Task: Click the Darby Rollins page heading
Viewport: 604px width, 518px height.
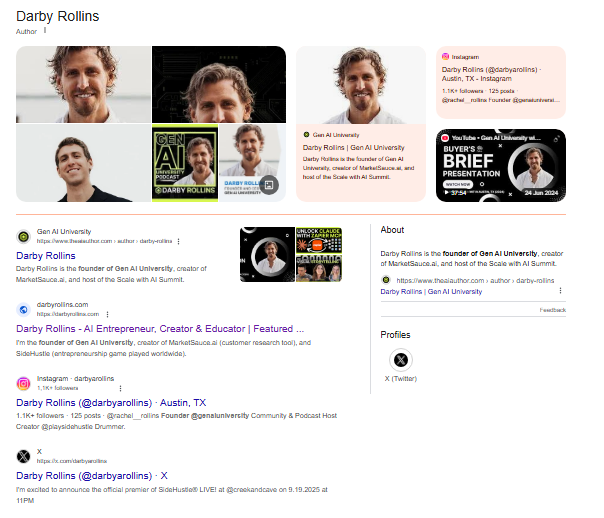Action: [58, 17]
